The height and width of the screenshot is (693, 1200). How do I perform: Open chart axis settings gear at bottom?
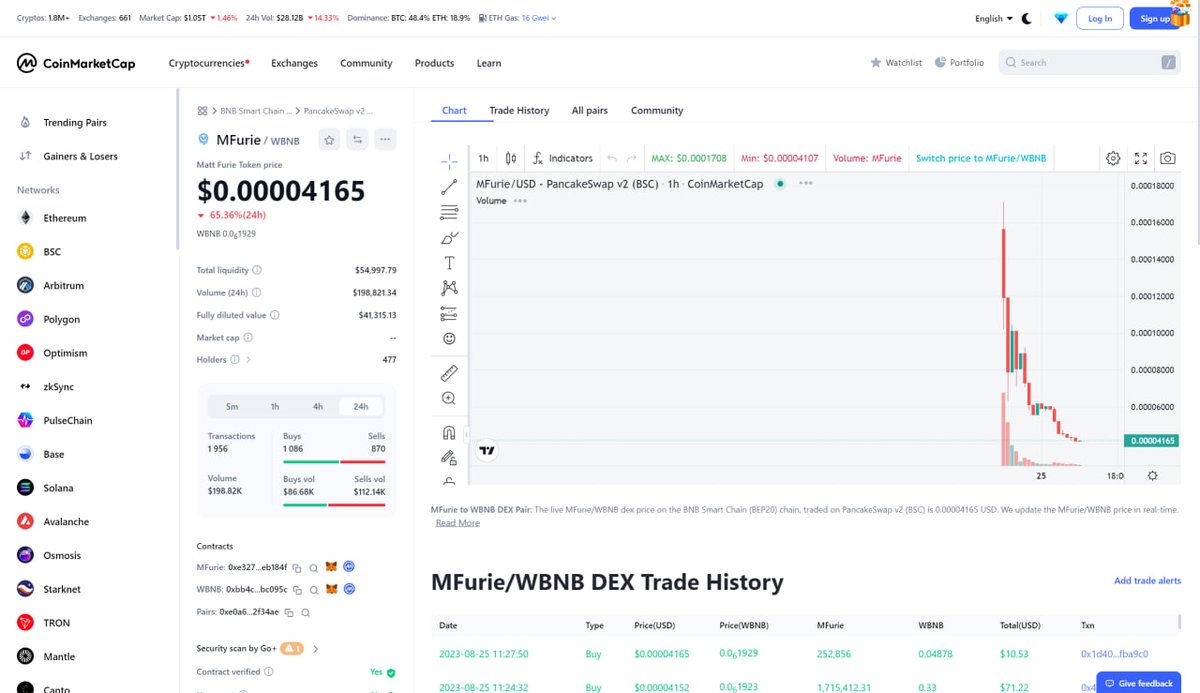(1153, 476)
